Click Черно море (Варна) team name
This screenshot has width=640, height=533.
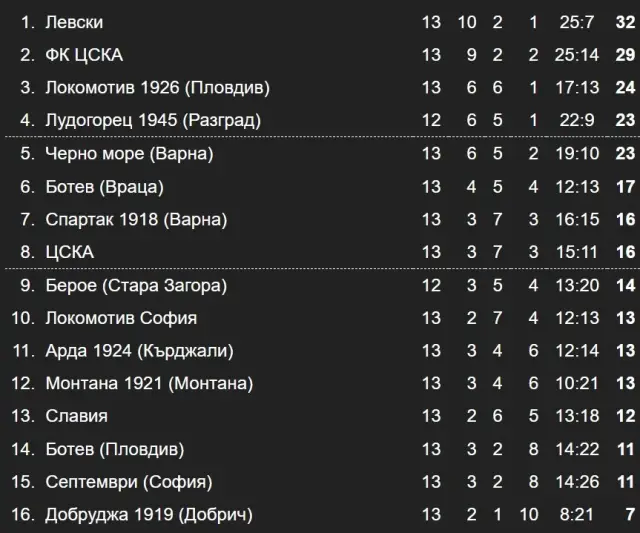(x=129, y=154)
